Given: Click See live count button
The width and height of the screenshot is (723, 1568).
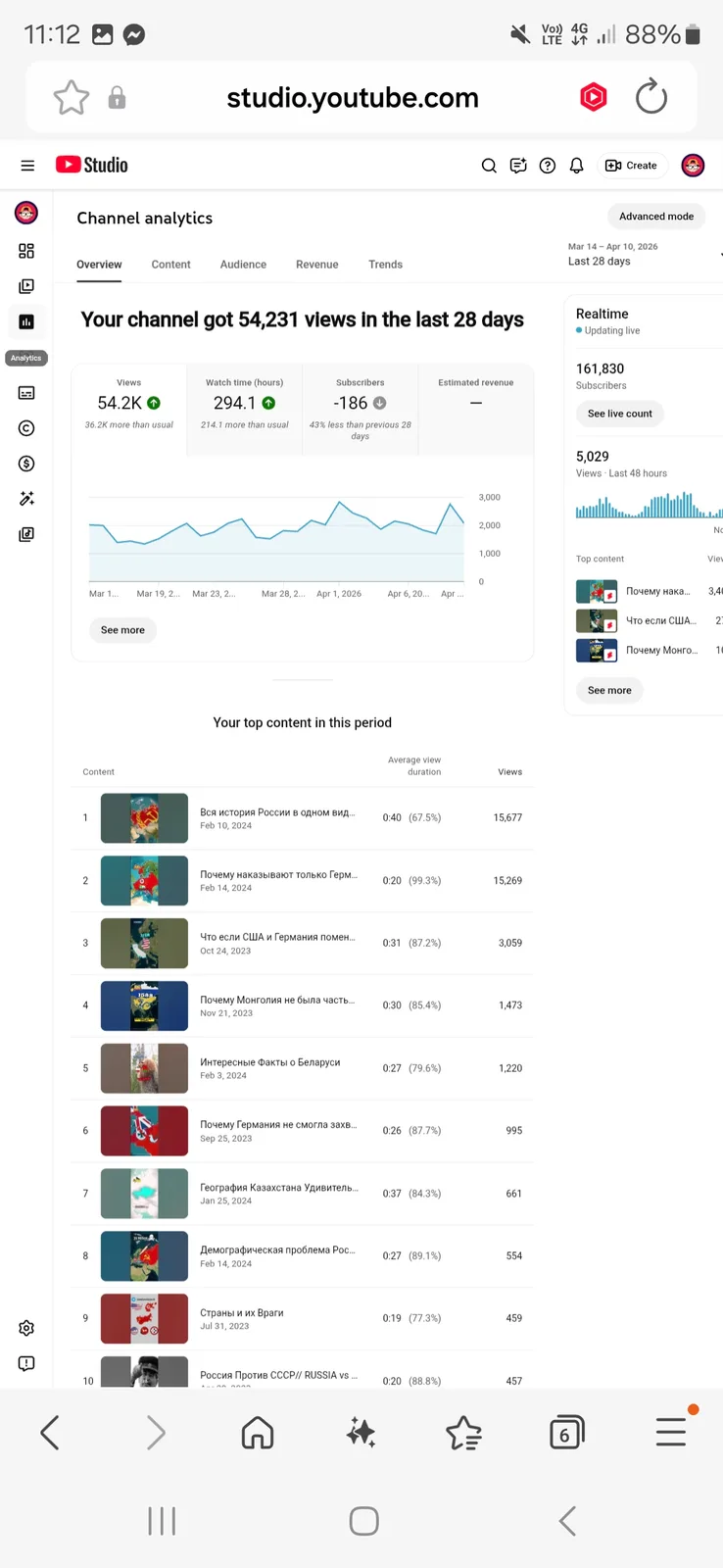Looking at the screenshot, I should [620, 414].
